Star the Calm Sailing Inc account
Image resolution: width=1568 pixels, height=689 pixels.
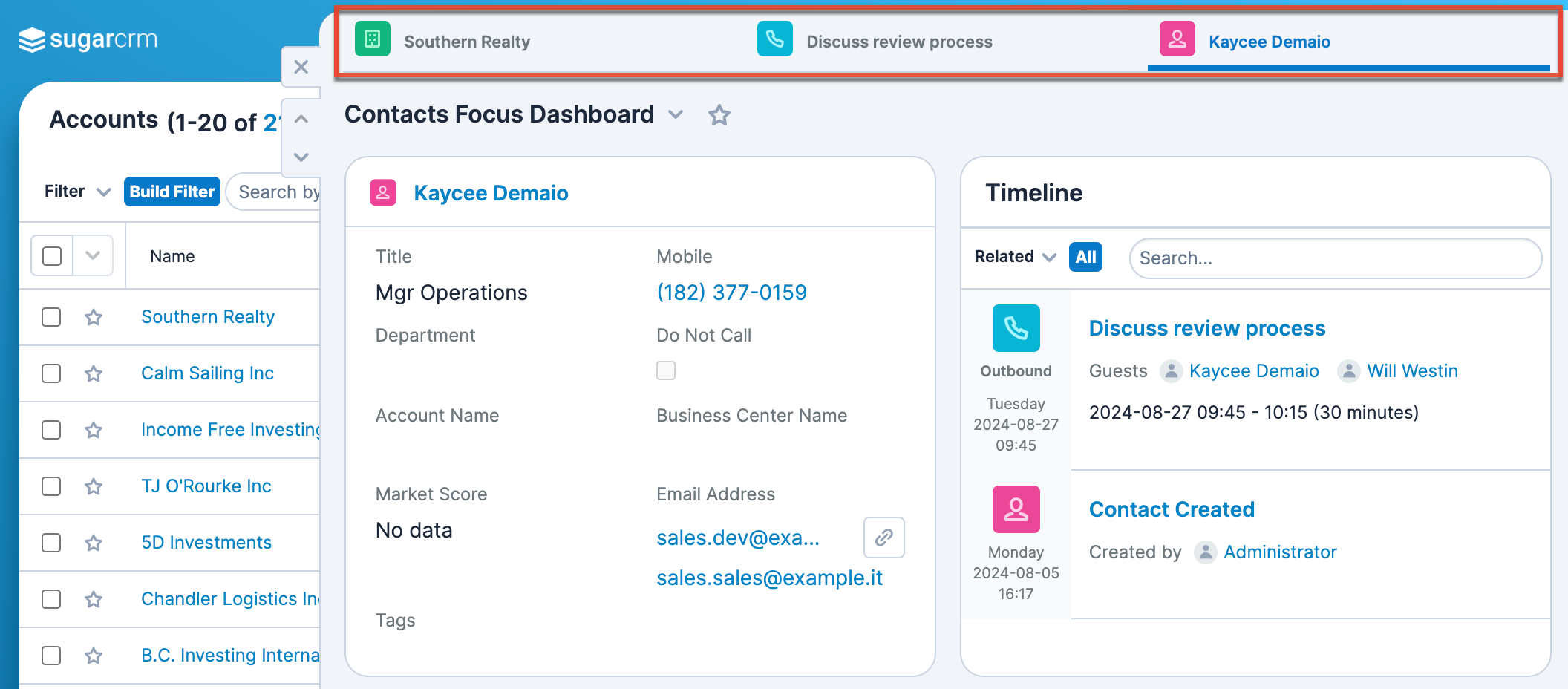pos(94,373)
